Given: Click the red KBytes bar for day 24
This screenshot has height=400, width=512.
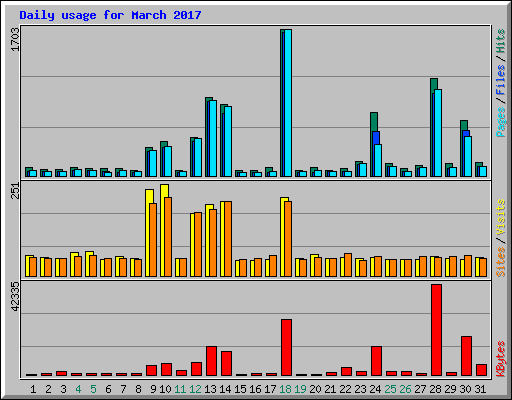Looking at the screenshot, I should (x=376, y=361).
